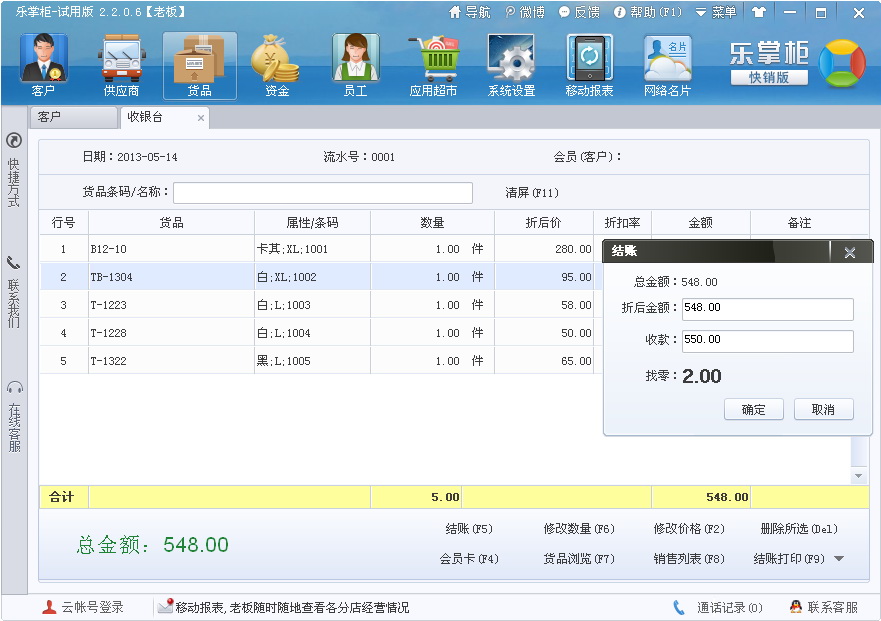The width and height of the screenshot is (881, 621).
Task: Click the 乐掌柜 colorful logo
Action: coord(842,63)
